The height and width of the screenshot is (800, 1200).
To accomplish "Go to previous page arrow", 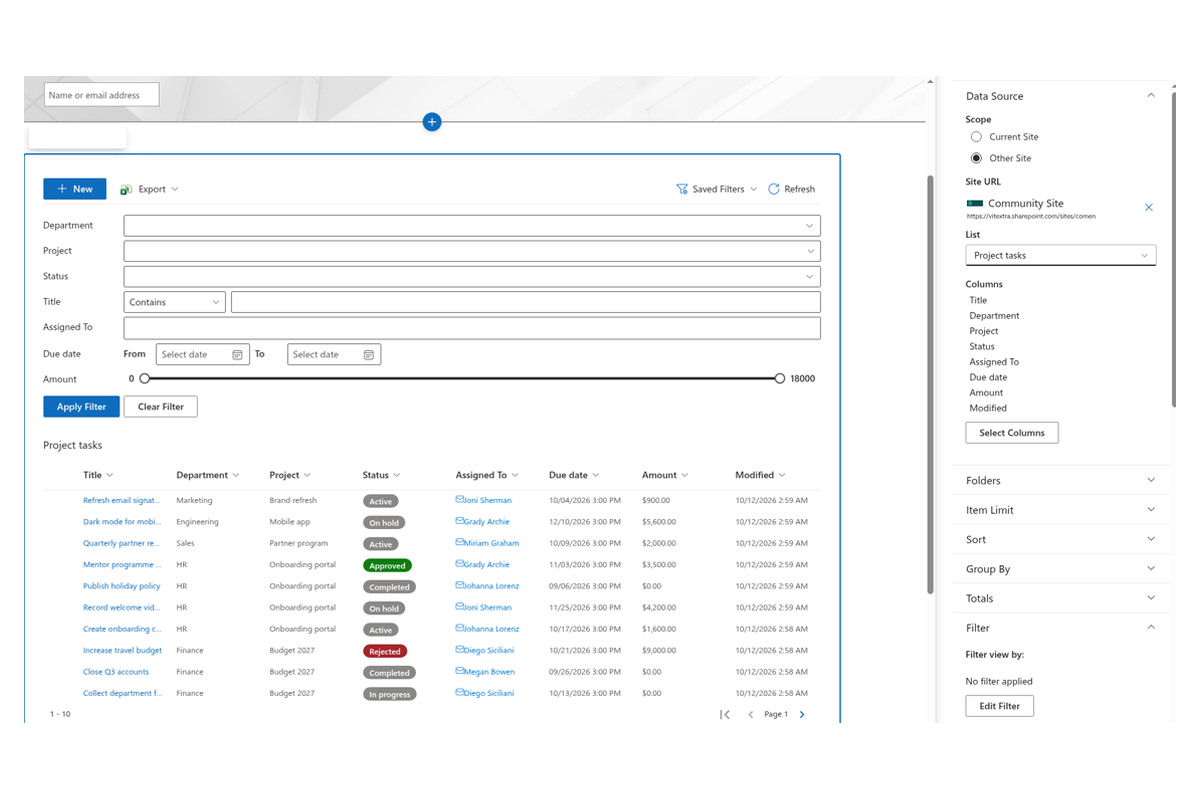I will [x=751, y=714].
